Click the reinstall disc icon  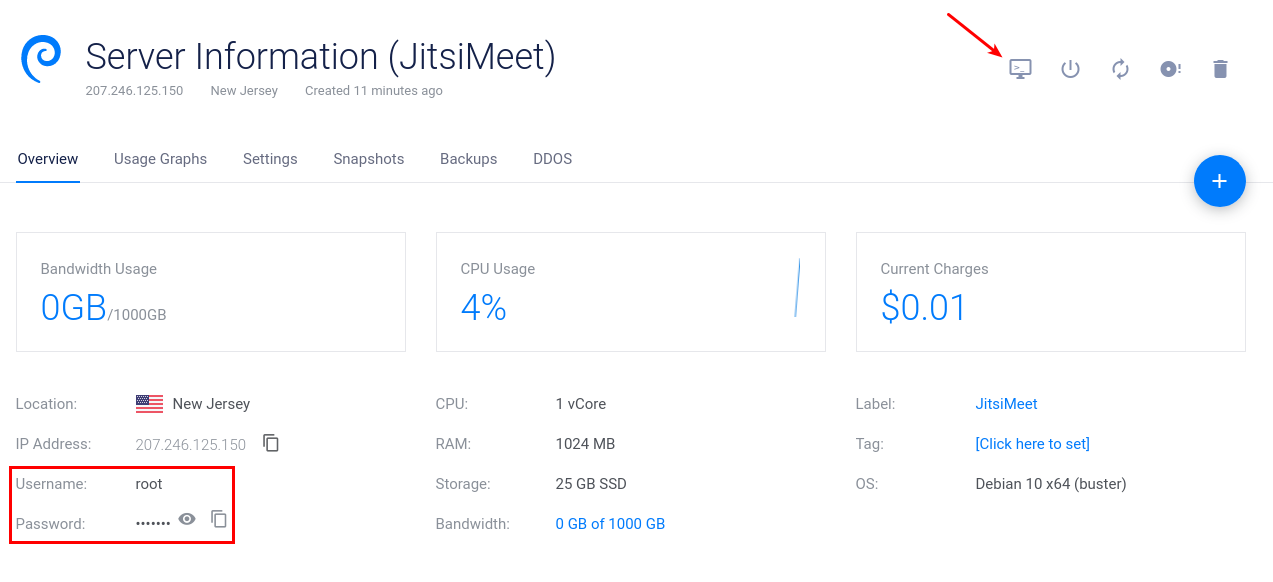pyautogui.click(x=1170, y=69)
